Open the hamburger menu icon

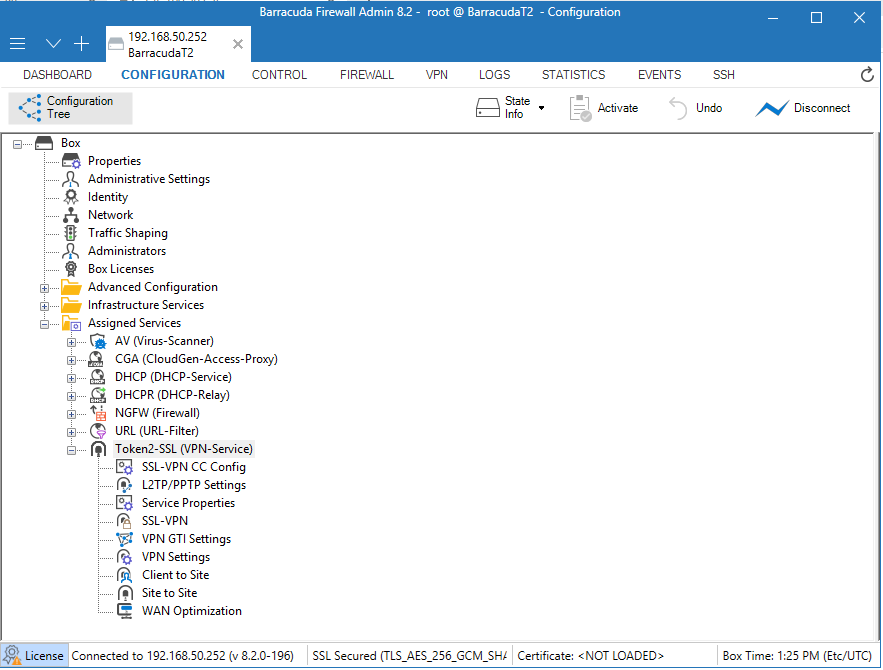[x=17, y=43]
